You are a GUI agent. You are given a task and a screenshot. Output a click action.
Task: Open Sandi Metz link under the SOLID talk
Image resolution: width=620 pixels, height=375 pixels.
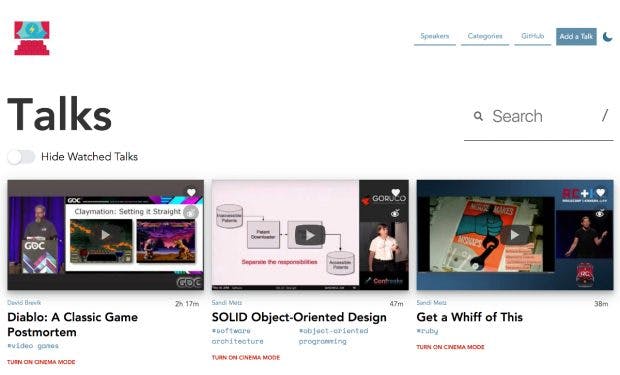coord(227,303)
